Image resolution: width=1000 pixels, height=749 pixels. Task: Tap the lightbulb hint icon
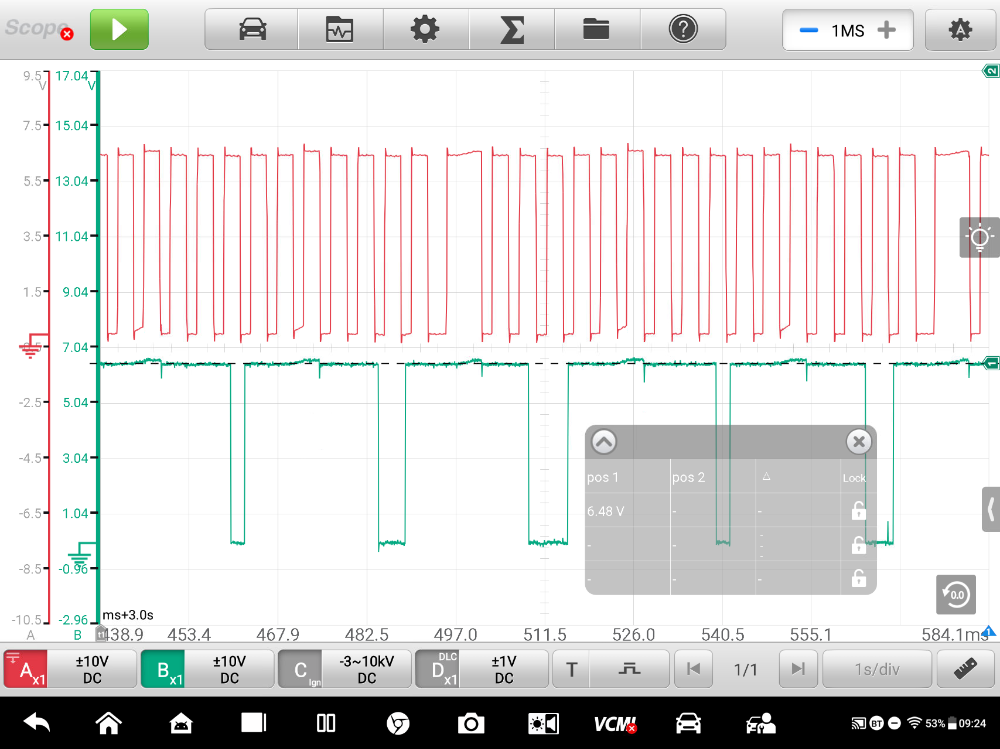(978, 238)
